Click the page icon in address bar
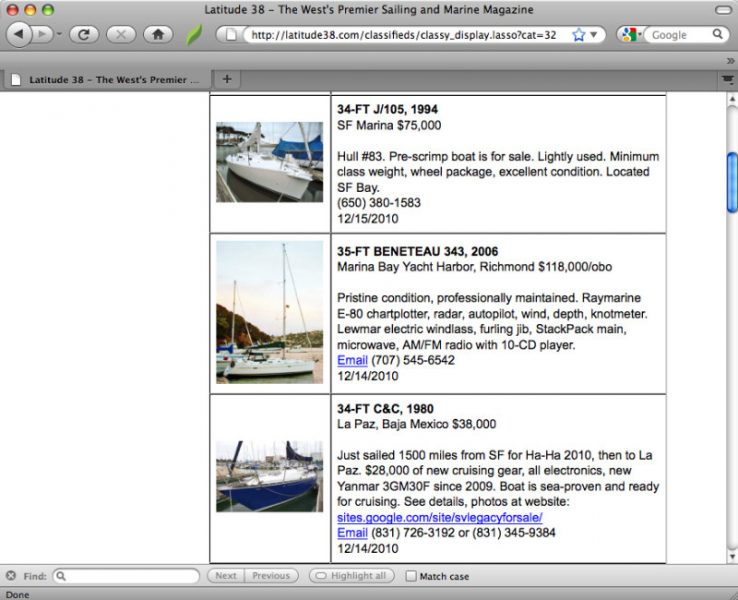Image resolution: width=738 pixels, height=600 pixels. pyautogui.click(x=231, y=35)
